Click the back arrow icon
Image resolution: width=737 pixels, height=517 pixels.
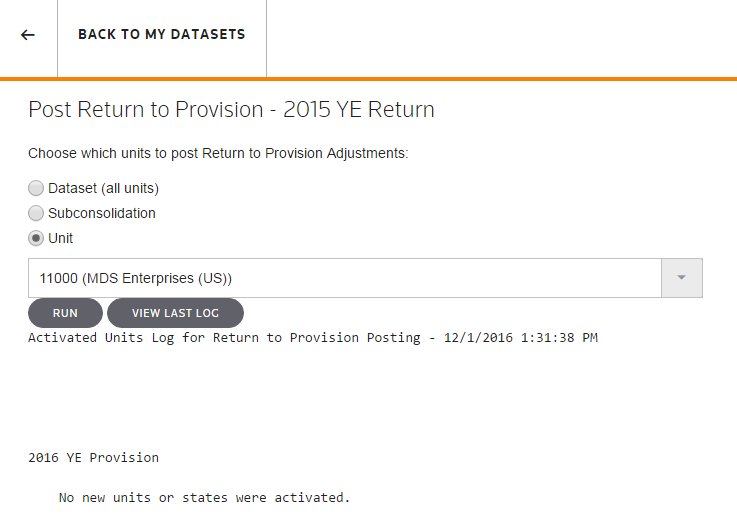pos(28,35)
